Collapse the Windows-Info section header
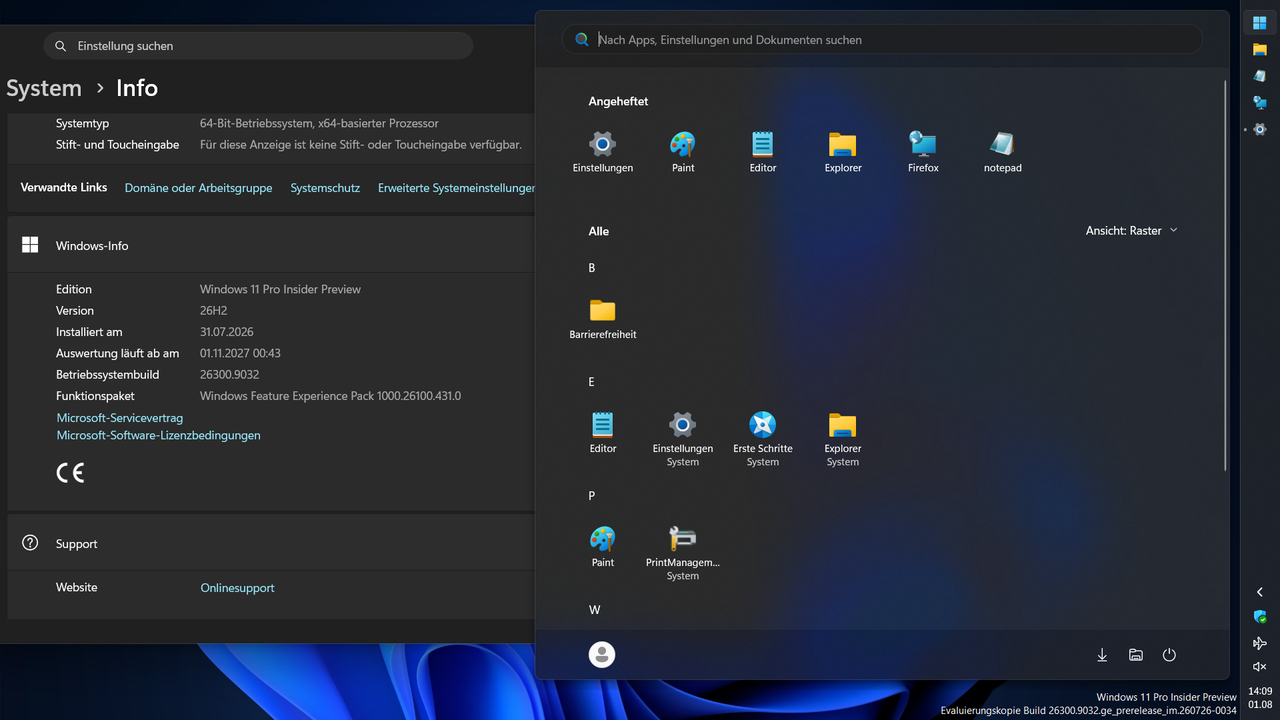 tap(271, 245)
